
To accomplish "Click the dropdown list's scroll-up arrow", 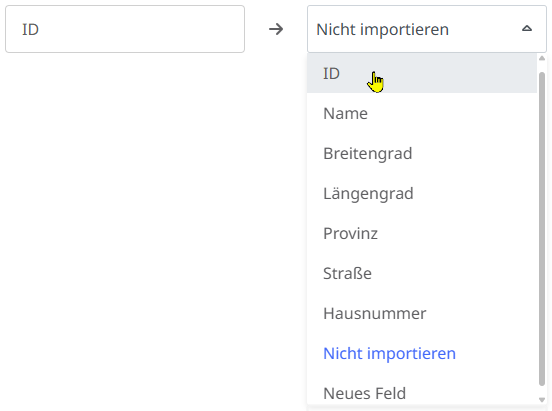I will click(x=542, y=58).
